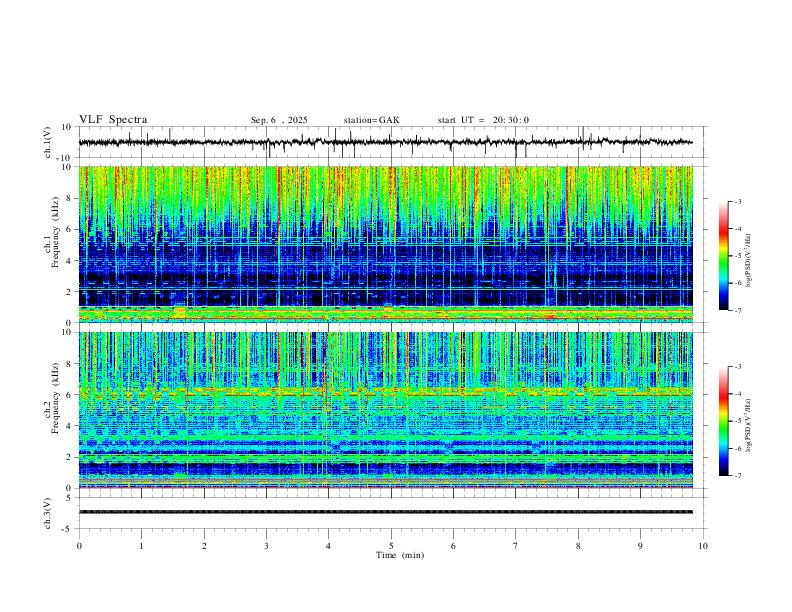Screen dimensions: 792x612
Task: Click the "start UT = 20:30:0" text
Action: pos(483,120)
